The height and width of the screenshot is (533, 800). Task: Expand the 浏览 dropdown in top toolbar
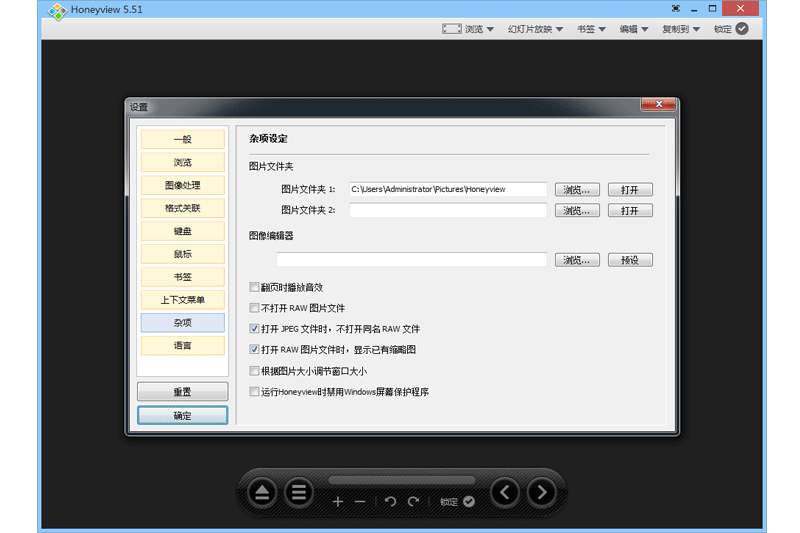point(469,29)
